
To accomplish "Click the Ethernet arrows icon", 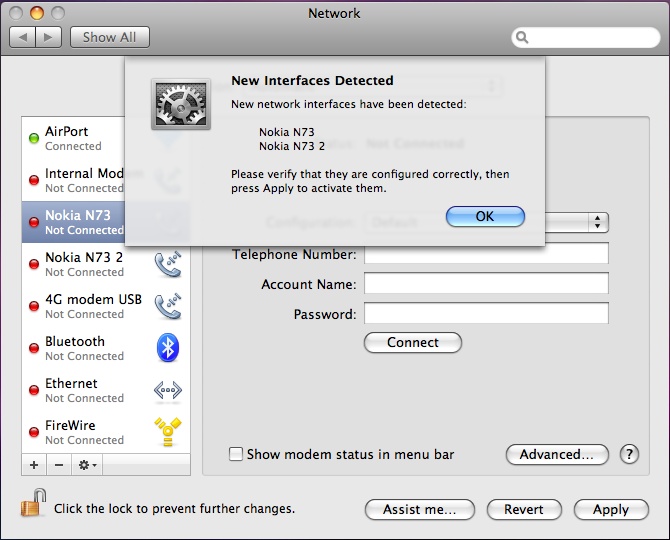I will tap(168, 390).
